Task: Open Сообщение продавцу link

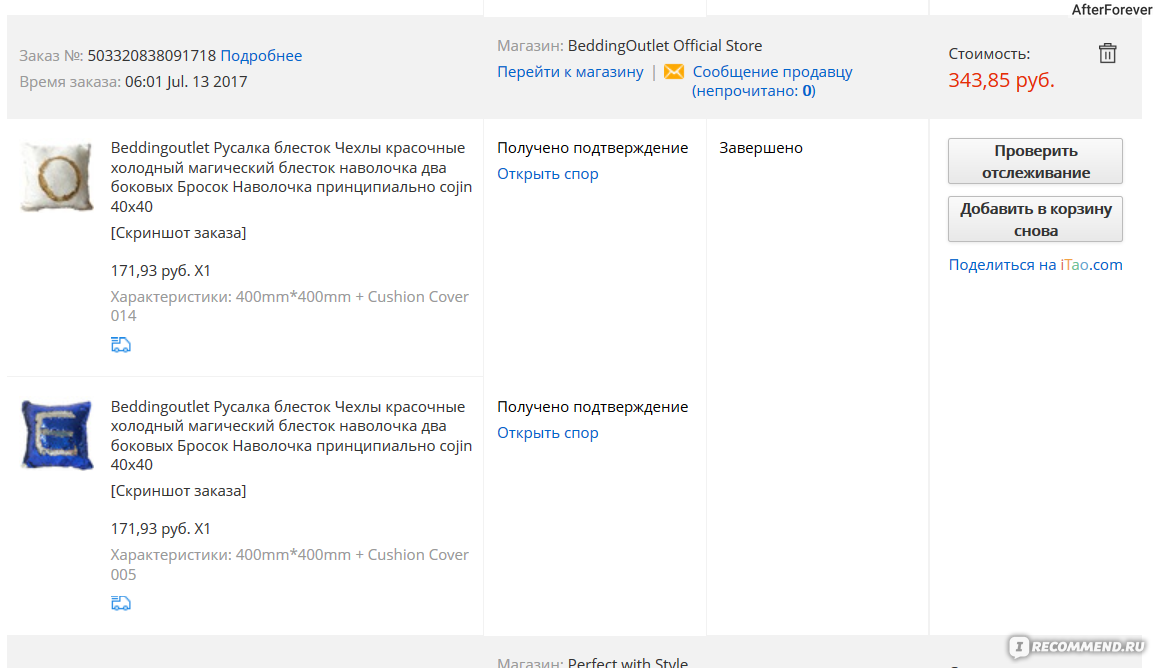Action: pyautogui.click(x=772, y=72)
